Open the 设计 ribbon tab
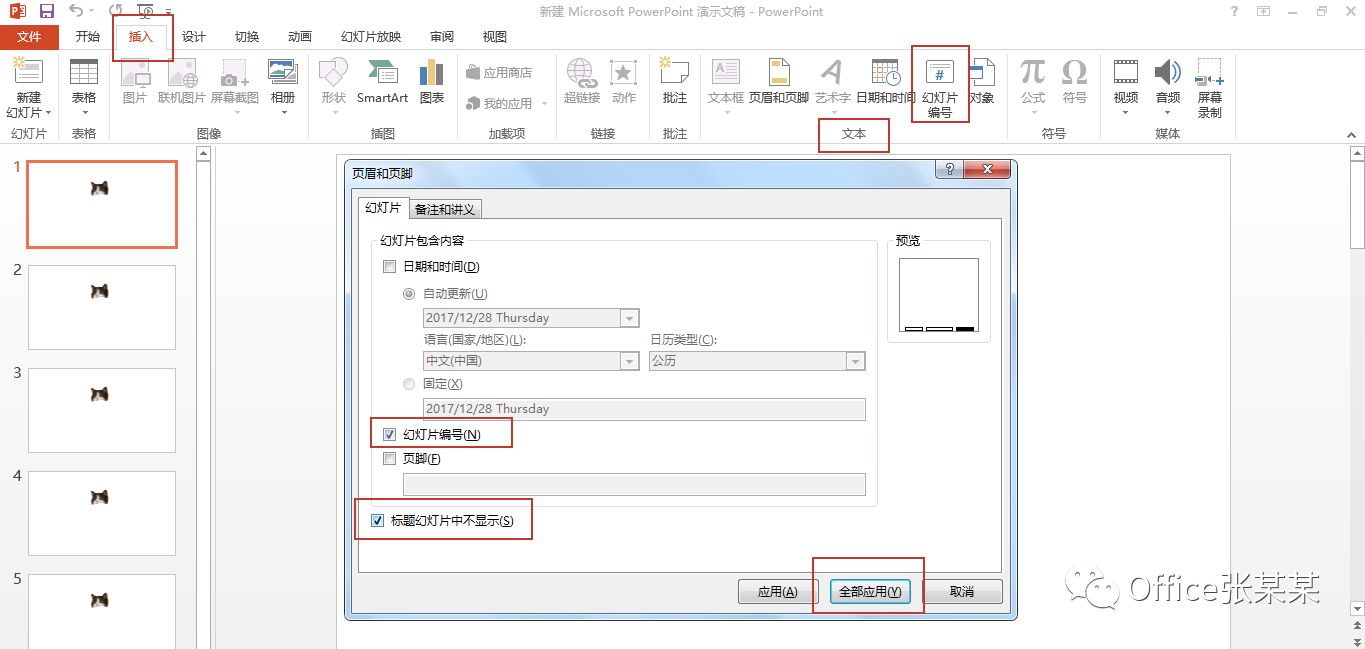1365x649 pixels. pyautogui.click(x=193, y=36)
